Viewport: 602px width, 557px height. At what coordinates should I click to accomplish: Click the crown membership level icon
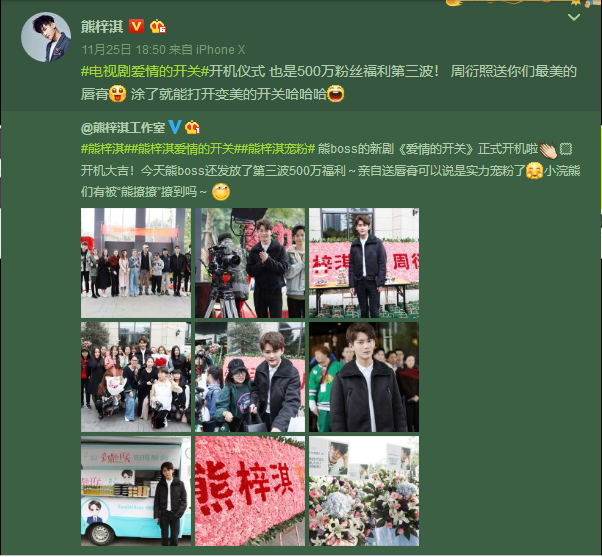[157, 26]
